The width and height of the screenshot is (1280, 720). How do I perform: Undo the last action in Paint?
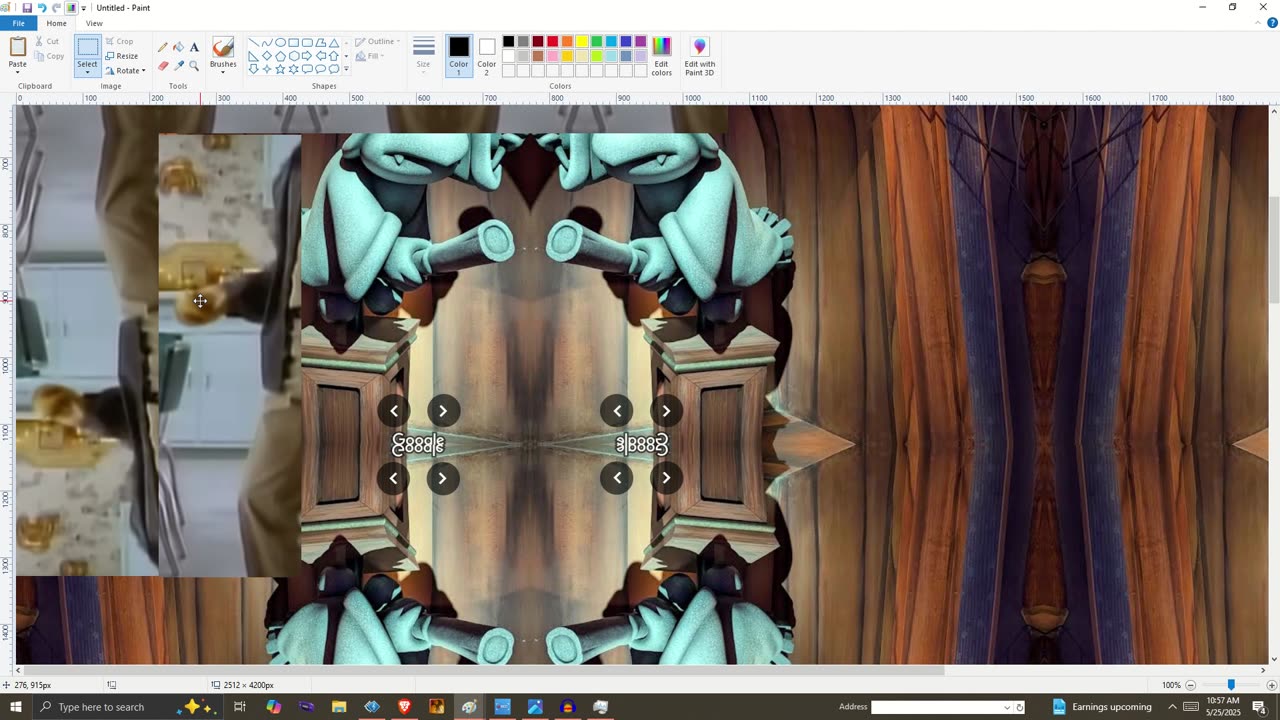tap(42, 8)
